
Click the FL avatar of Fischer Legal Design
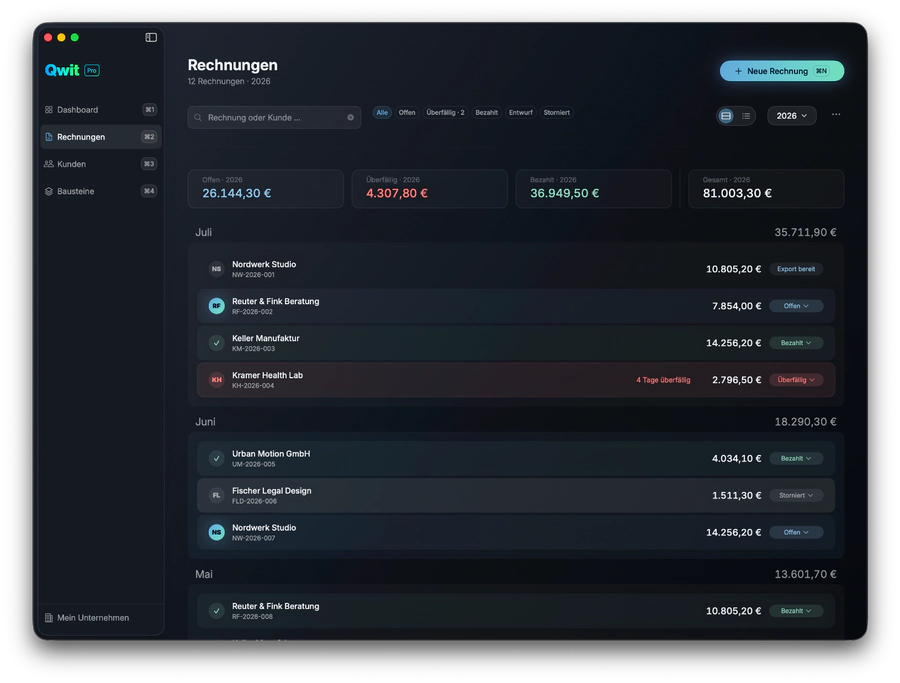pyautogui.click(x=216, y=495)
